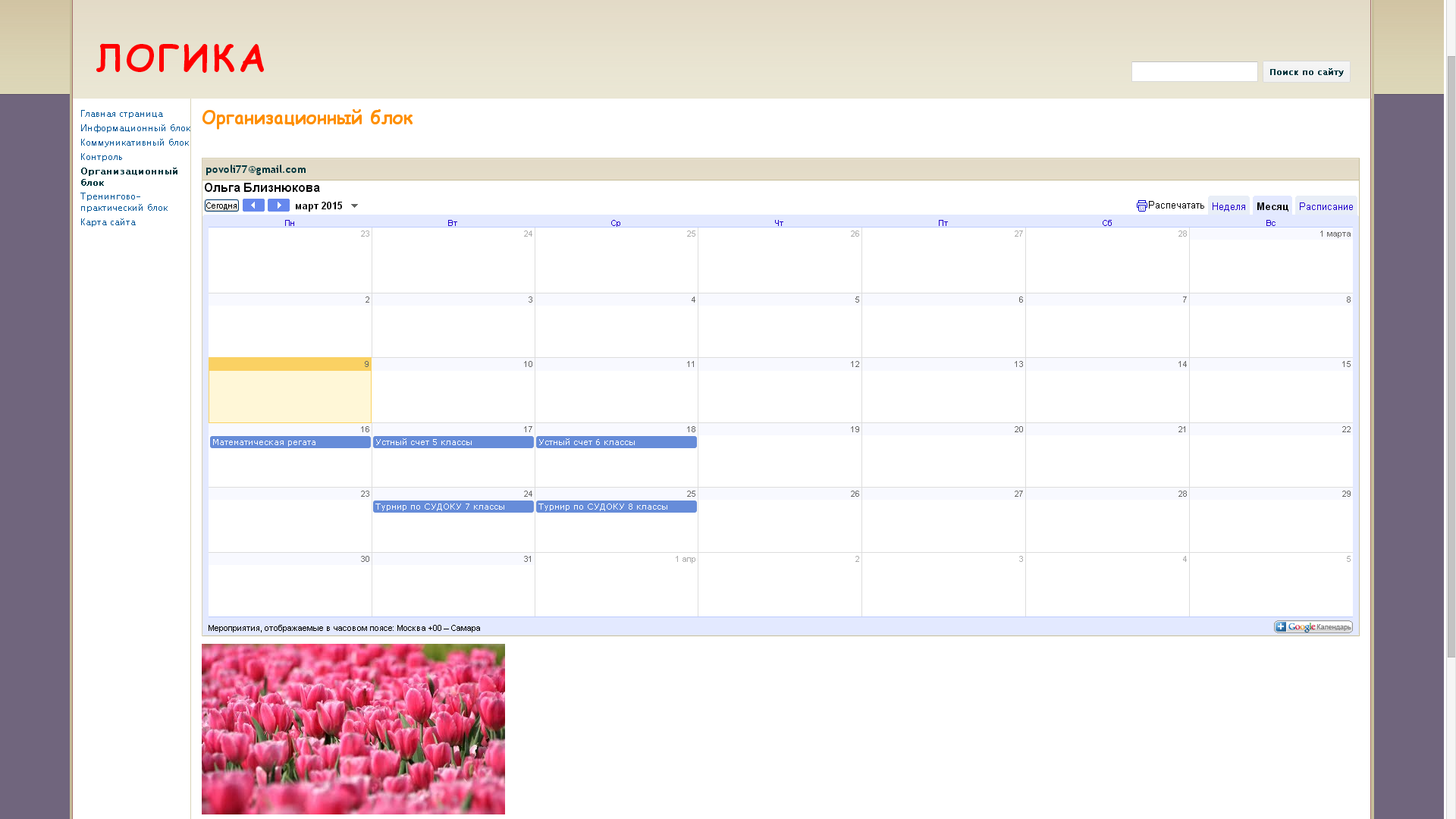Click day number 31 in calendar

(x=528, y=559)
